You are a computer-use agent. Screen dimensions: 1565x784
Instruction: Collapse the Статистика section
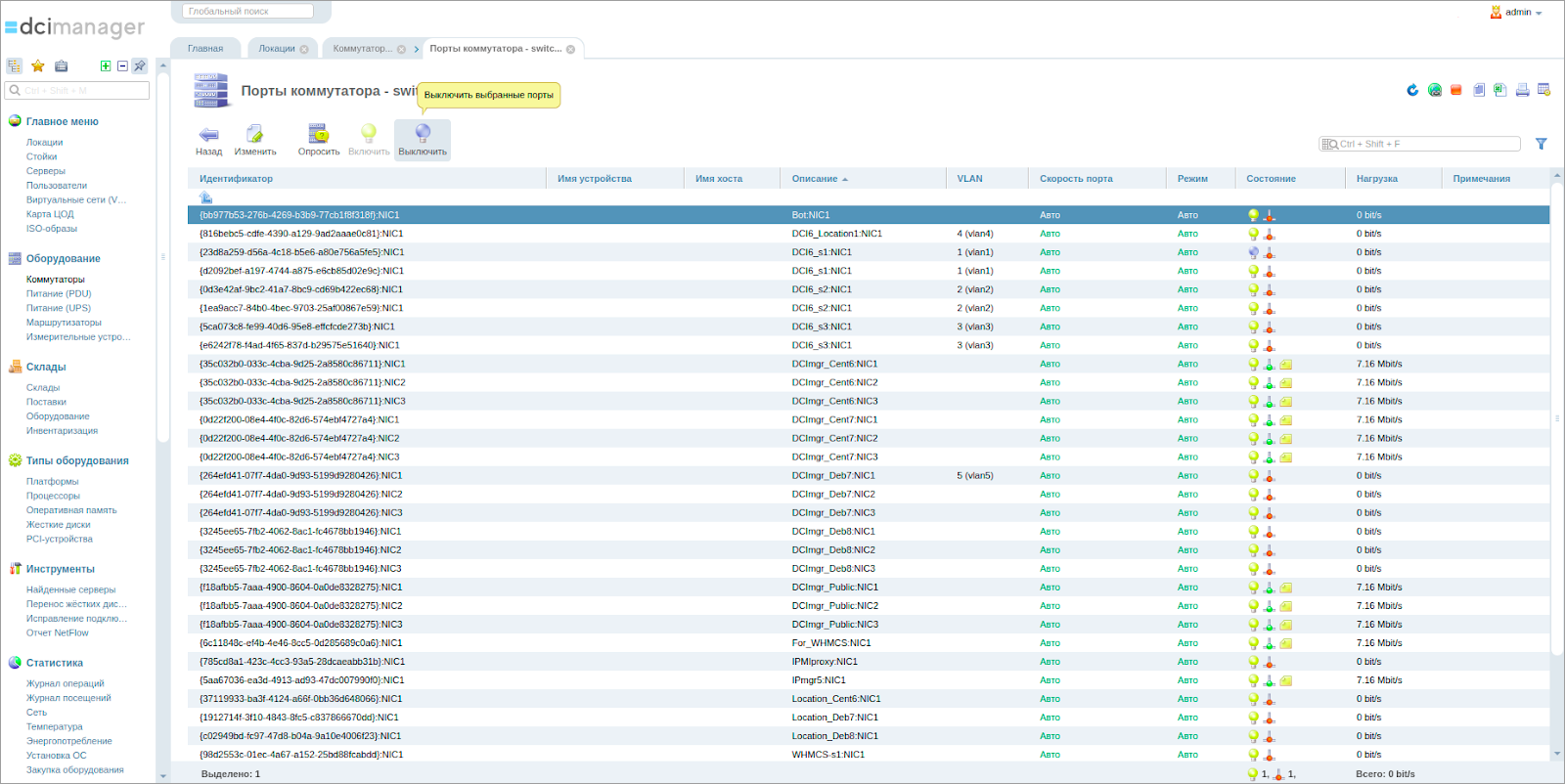point(55,663)
